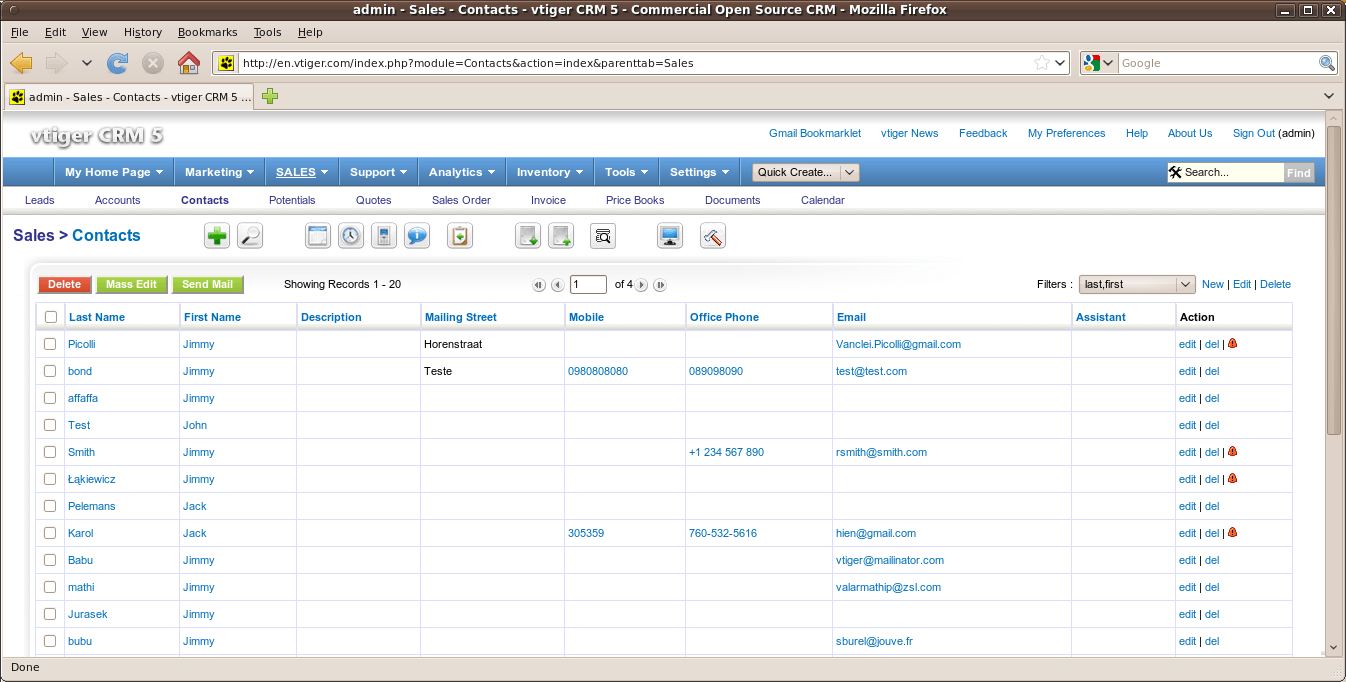Check the Picolli row checkbox
Screen dimensions: 1346x682
point(51,344)
